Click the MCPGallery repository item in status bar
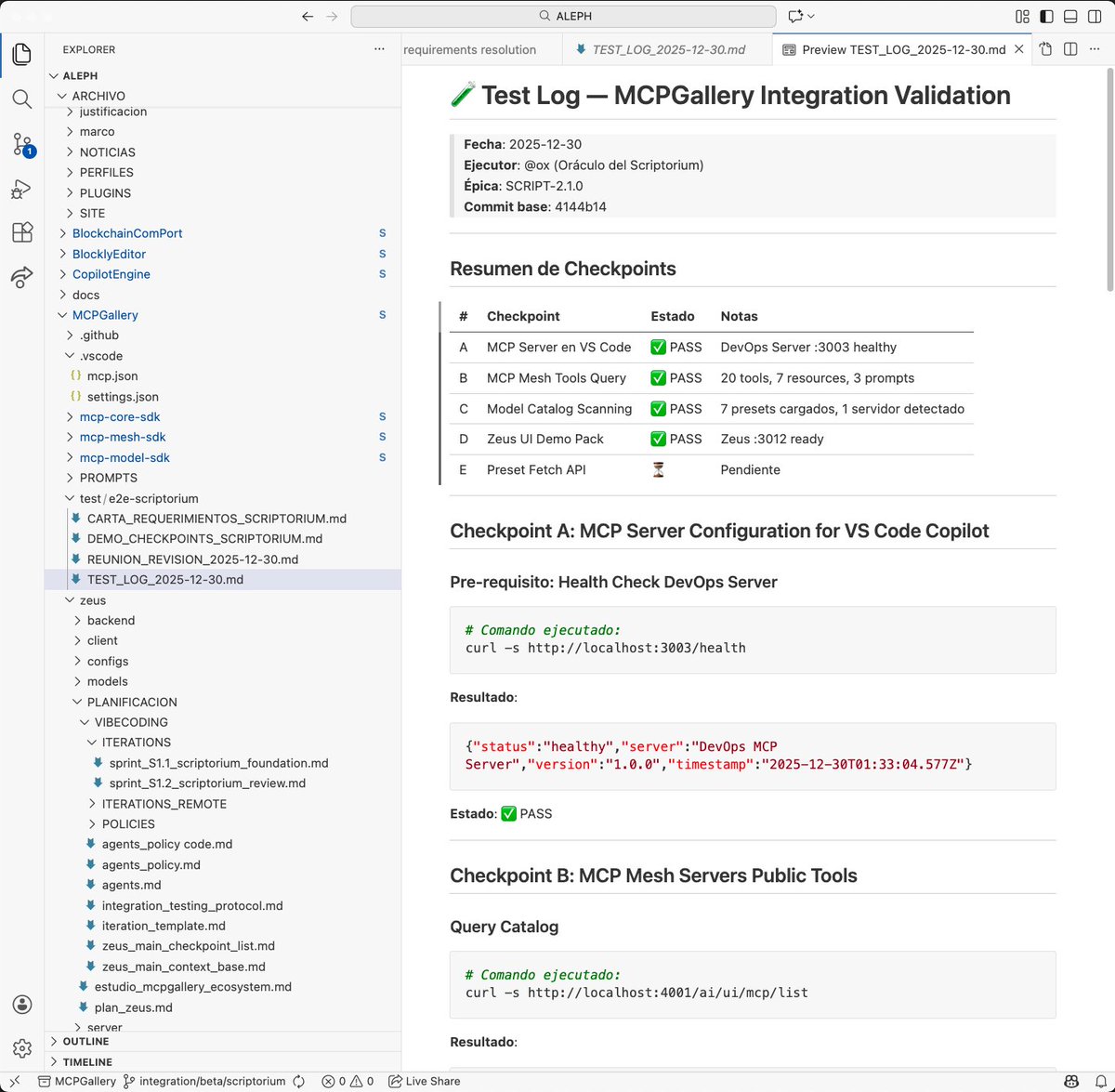Image resolution: width=1115 pixels, height=1092 pixels. tap(77, 1081)
